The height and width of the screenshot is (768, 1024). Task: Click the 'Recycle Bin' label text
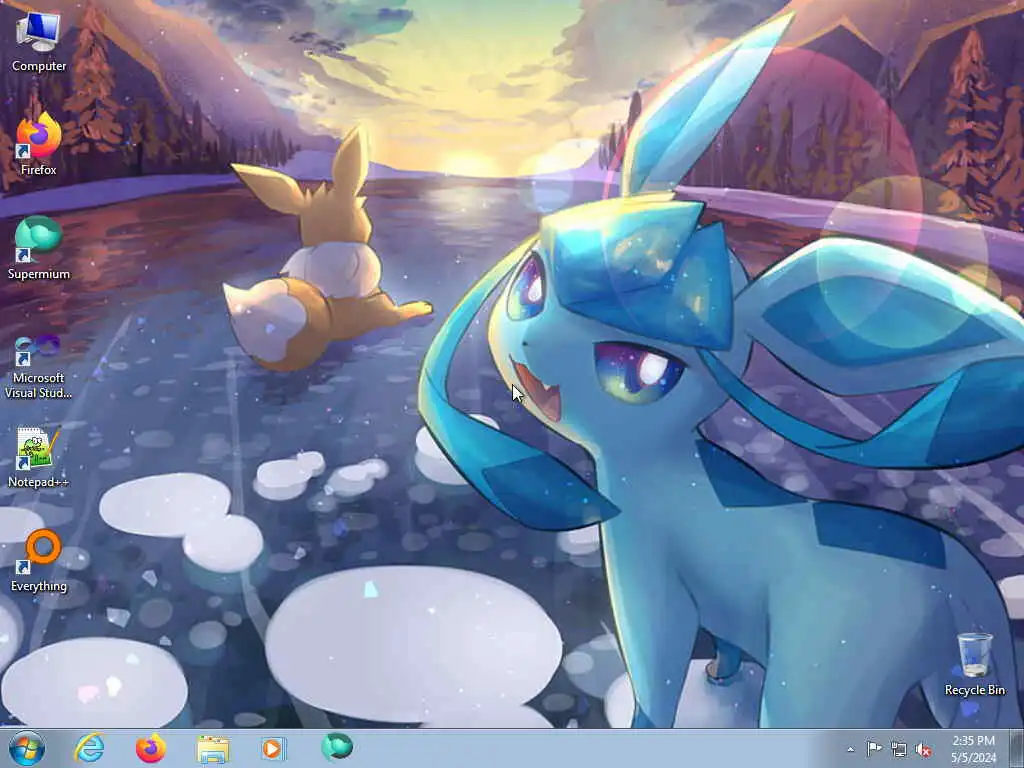[975, 690]
